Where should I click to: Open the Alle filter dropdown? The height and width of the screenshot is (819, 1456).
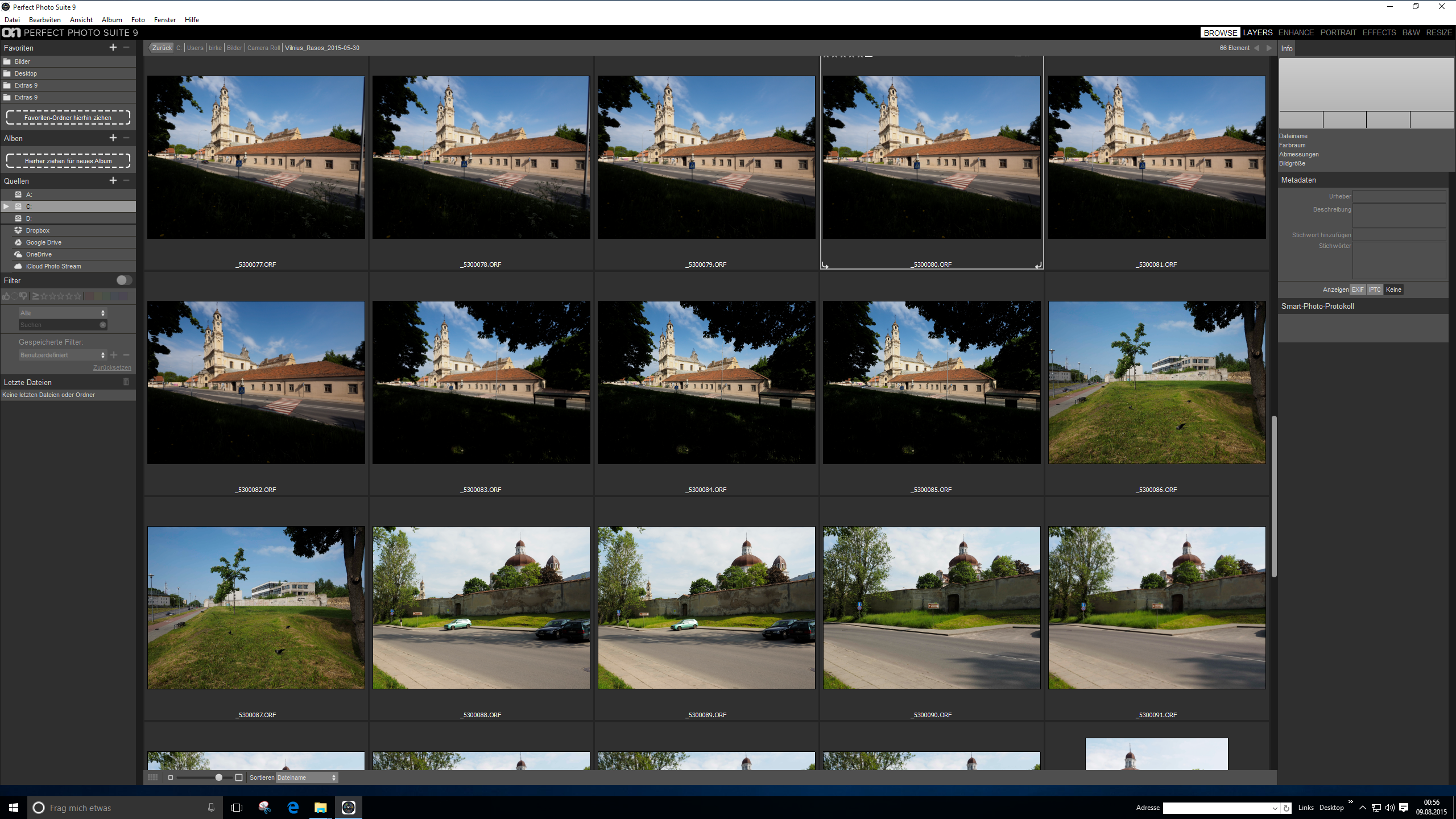coord(63,313)
